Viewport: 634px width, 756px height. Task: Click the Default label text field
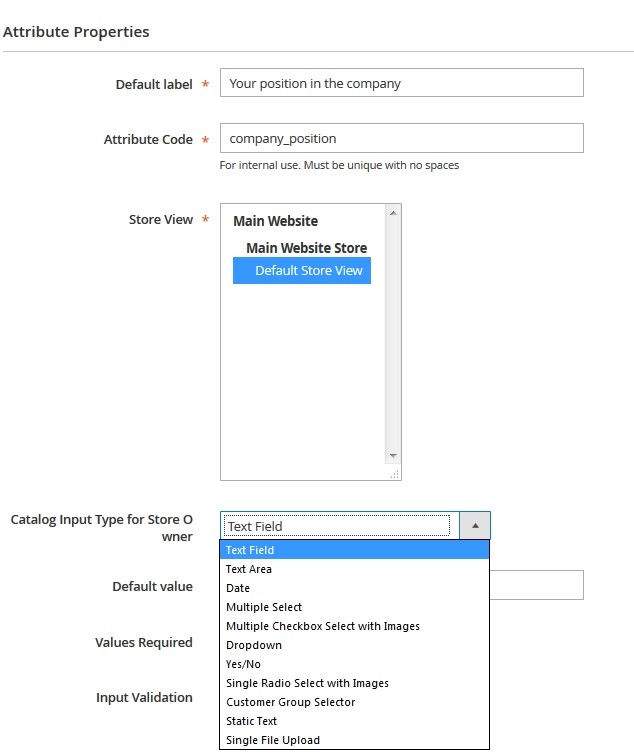pos(401,83)
